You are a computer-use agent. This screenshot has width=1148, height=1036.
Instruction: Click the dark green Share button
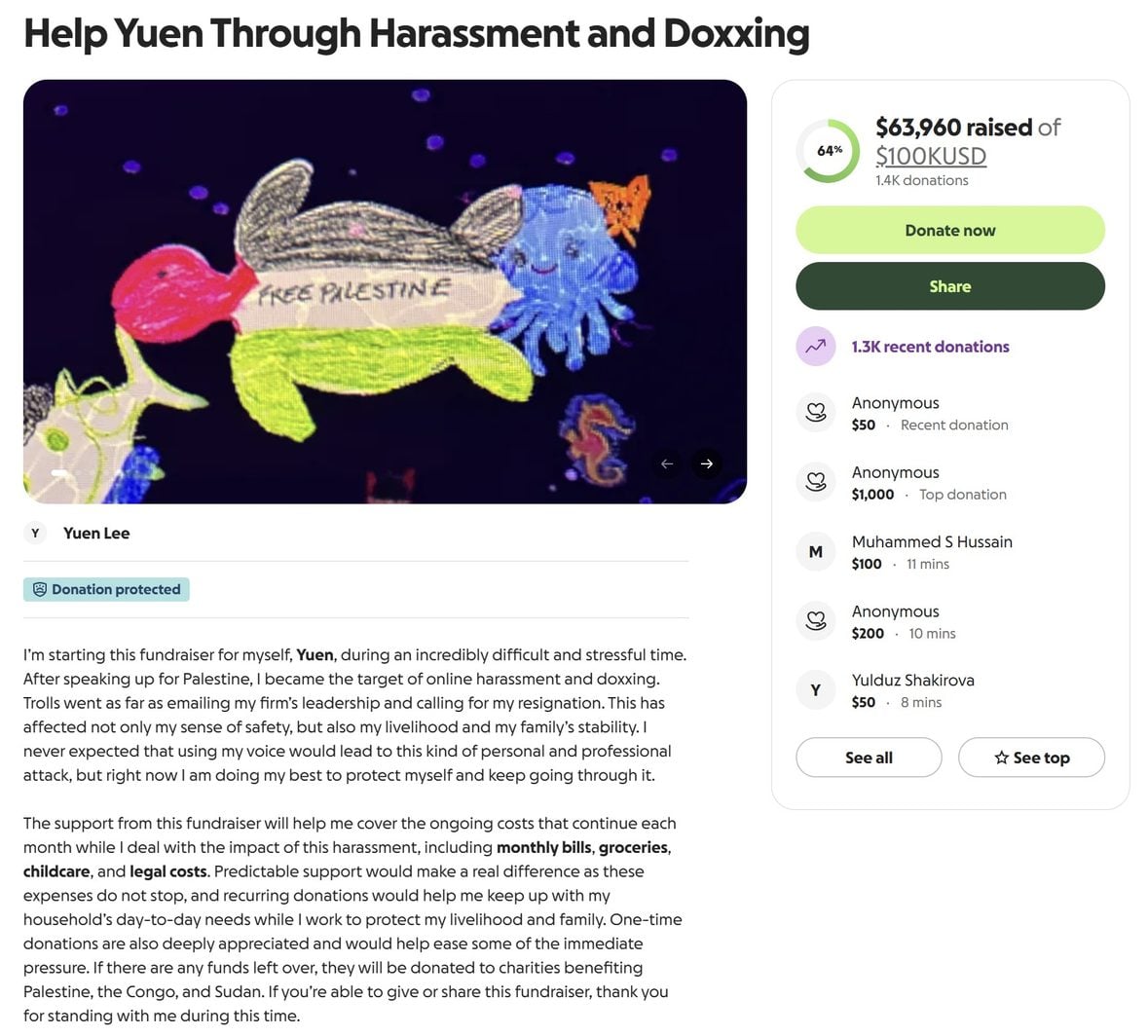949,286
